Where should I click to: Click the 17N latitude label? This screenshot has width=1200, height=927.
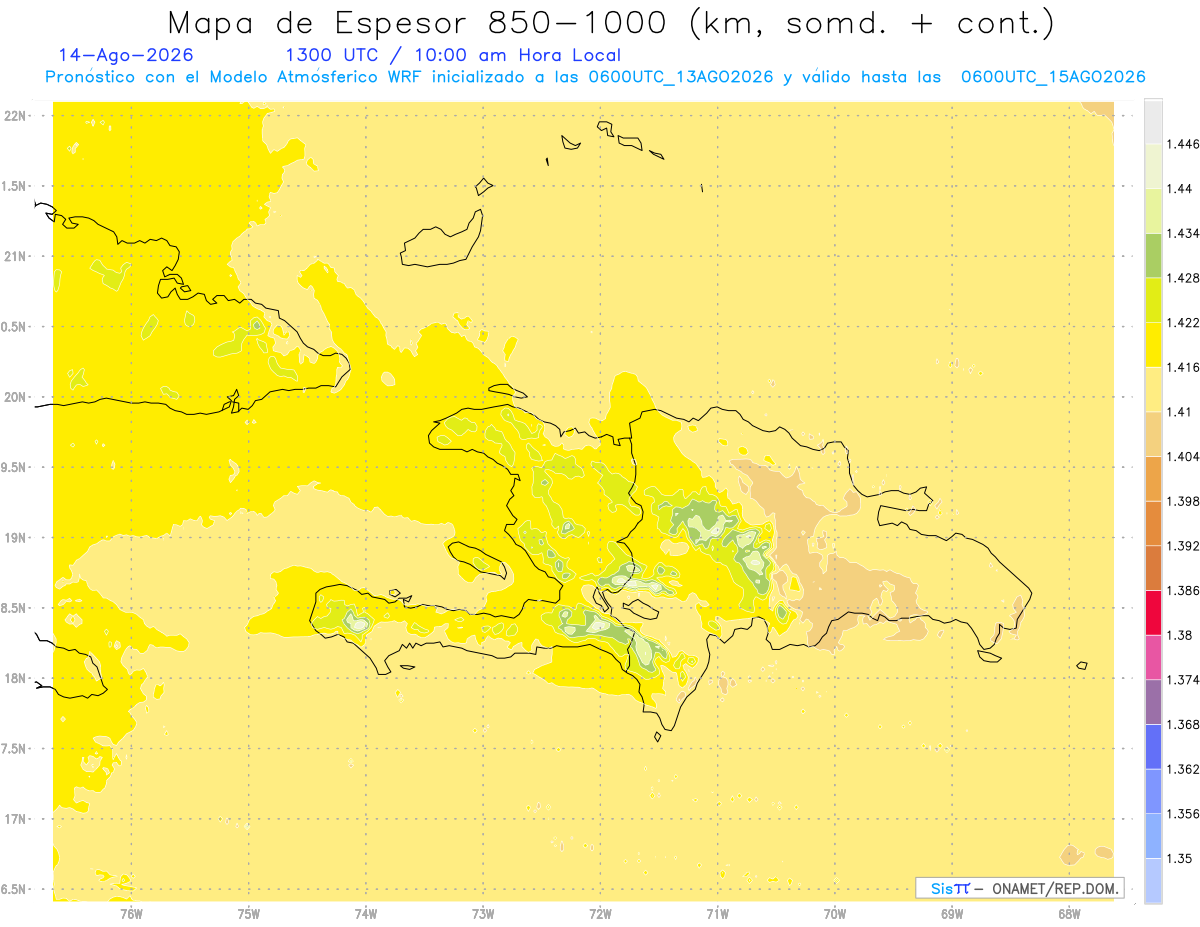[15, 819]
